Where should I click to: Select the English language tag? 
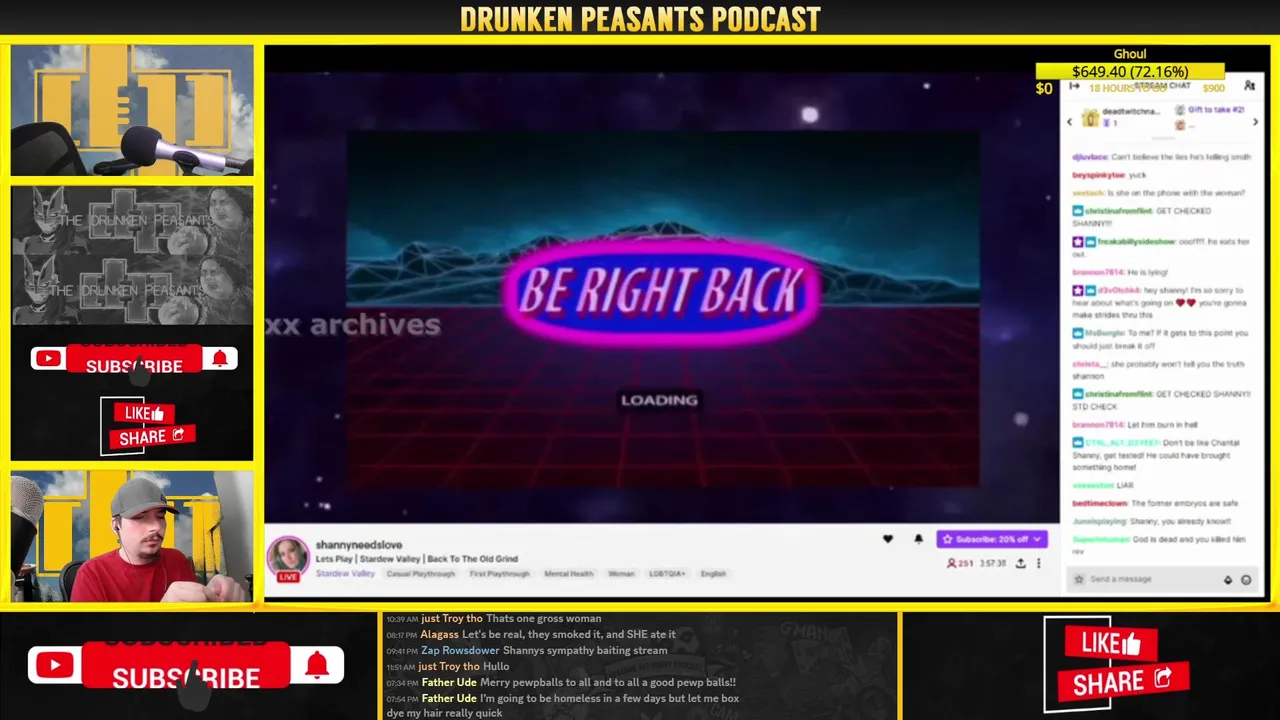(x=713, y=574)
